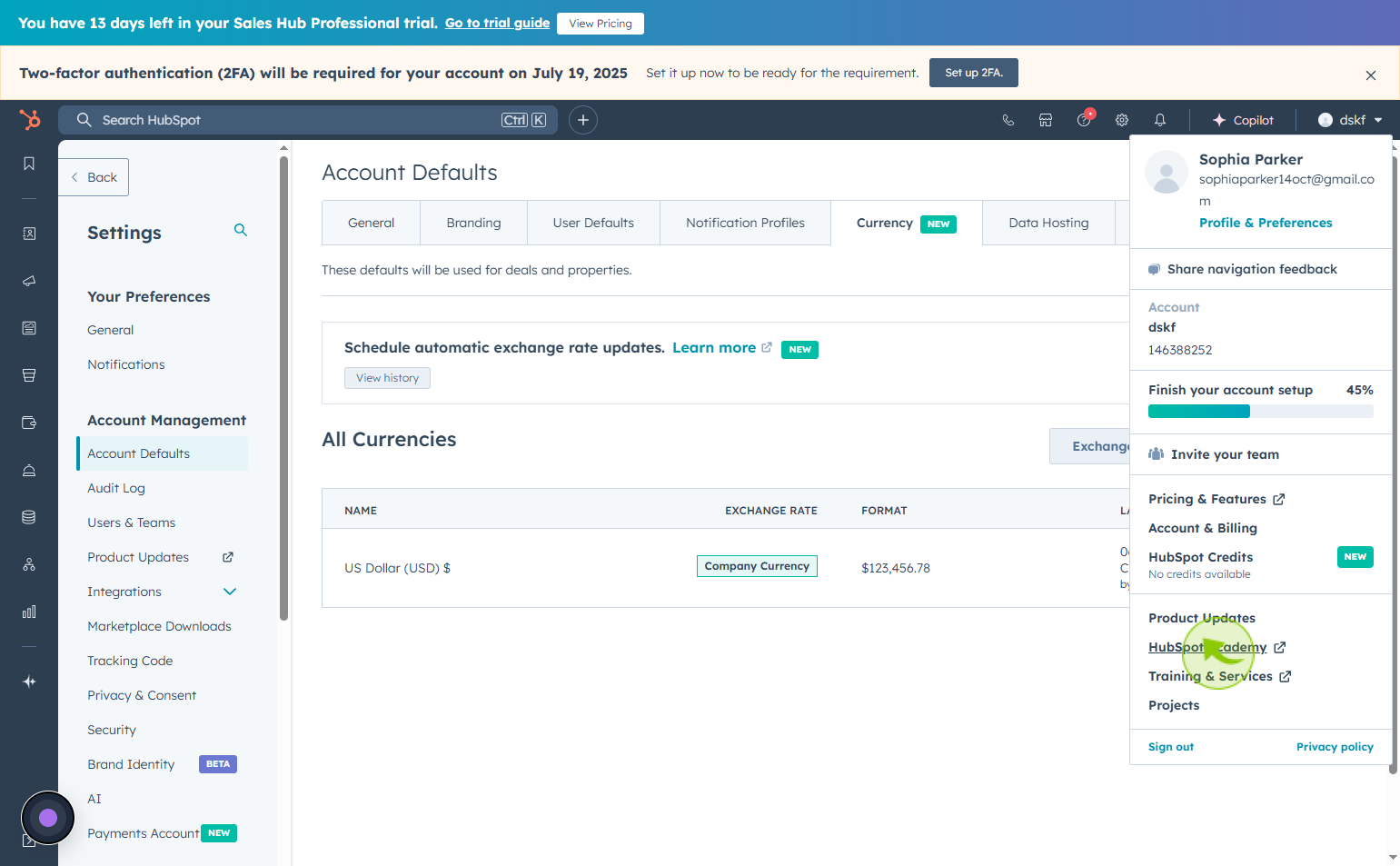Viewport: 1400px width, 866px height.
Task: Click Product Updates external link icon in sidebar
Action: 228,557
